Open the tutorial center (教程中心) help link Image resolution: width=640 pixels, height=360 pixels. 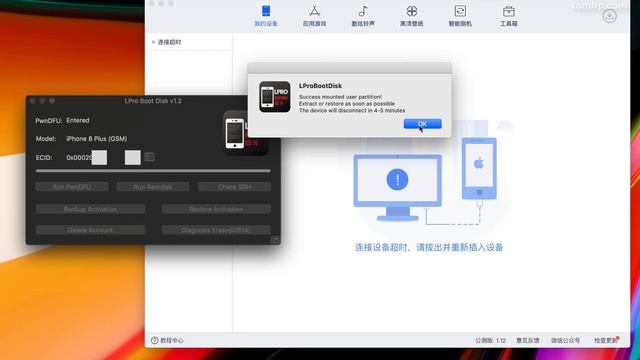pyautogui.click(x=167, y=340)
